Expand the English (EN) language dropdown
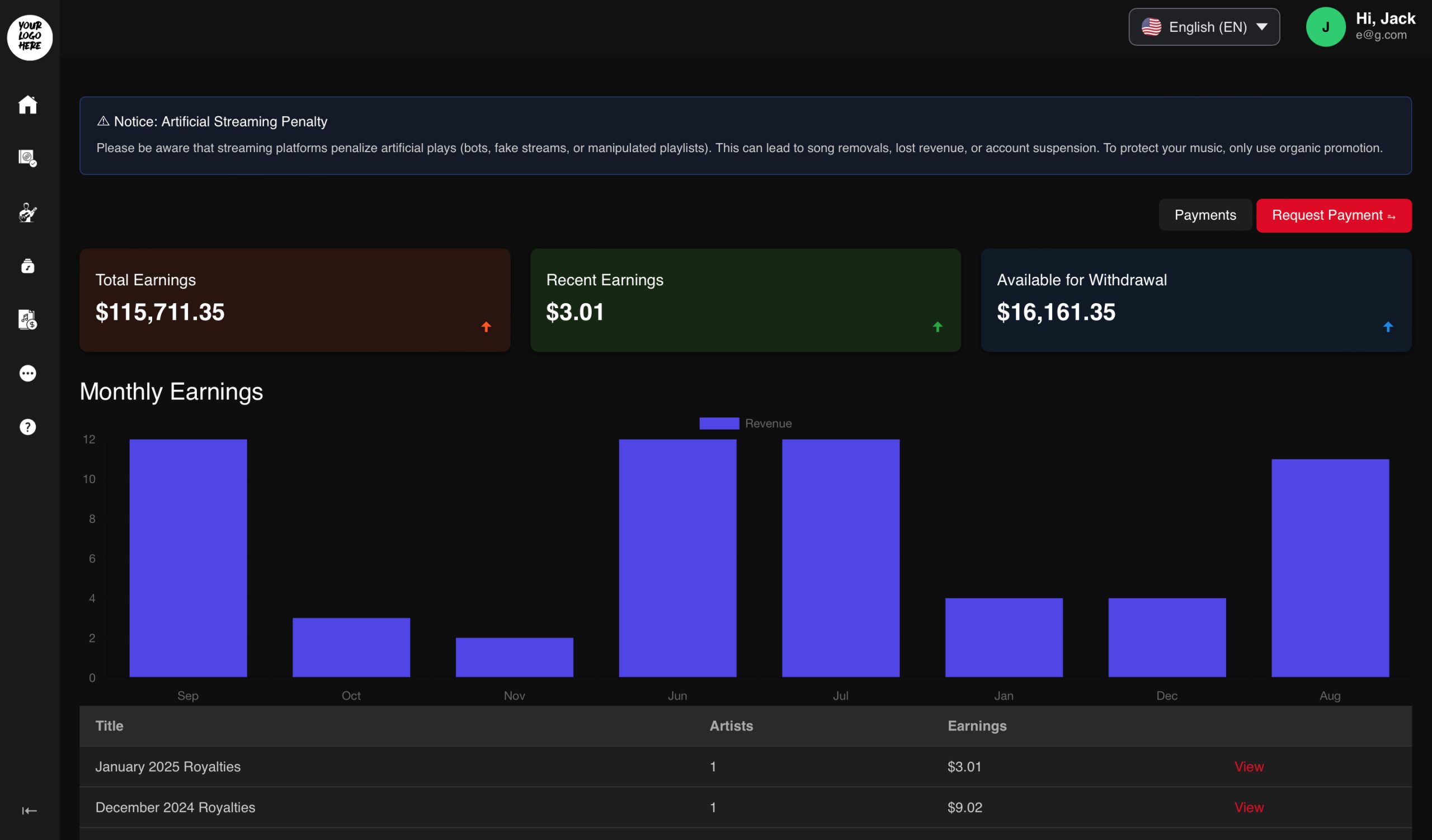Viewport: 1432px width, 840px height. pyautogui.click(x=1204, y=27)
